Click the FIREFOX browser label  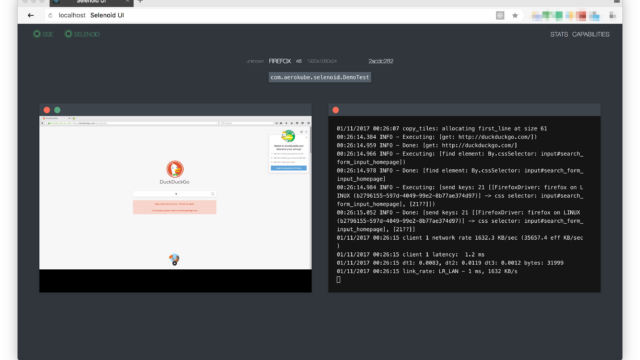[x=280, y=61]
